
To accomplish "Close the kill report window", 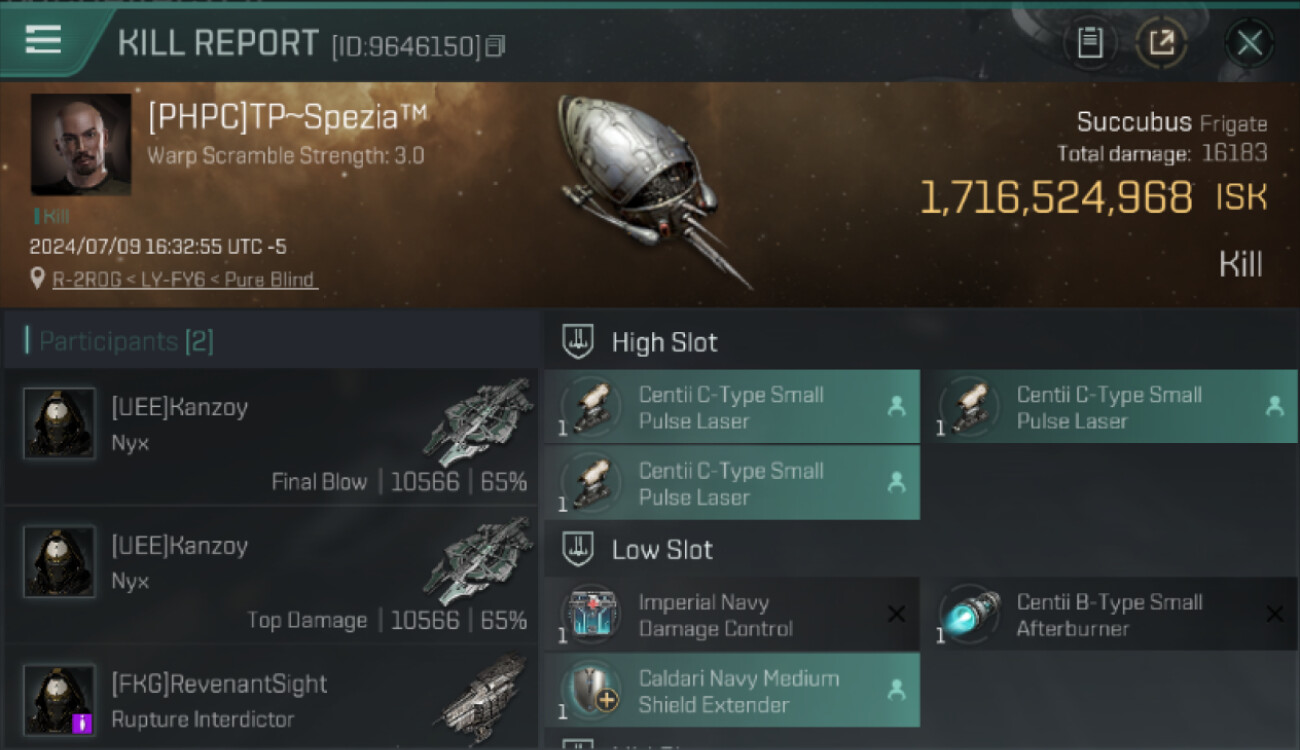I will [1249, 43].
